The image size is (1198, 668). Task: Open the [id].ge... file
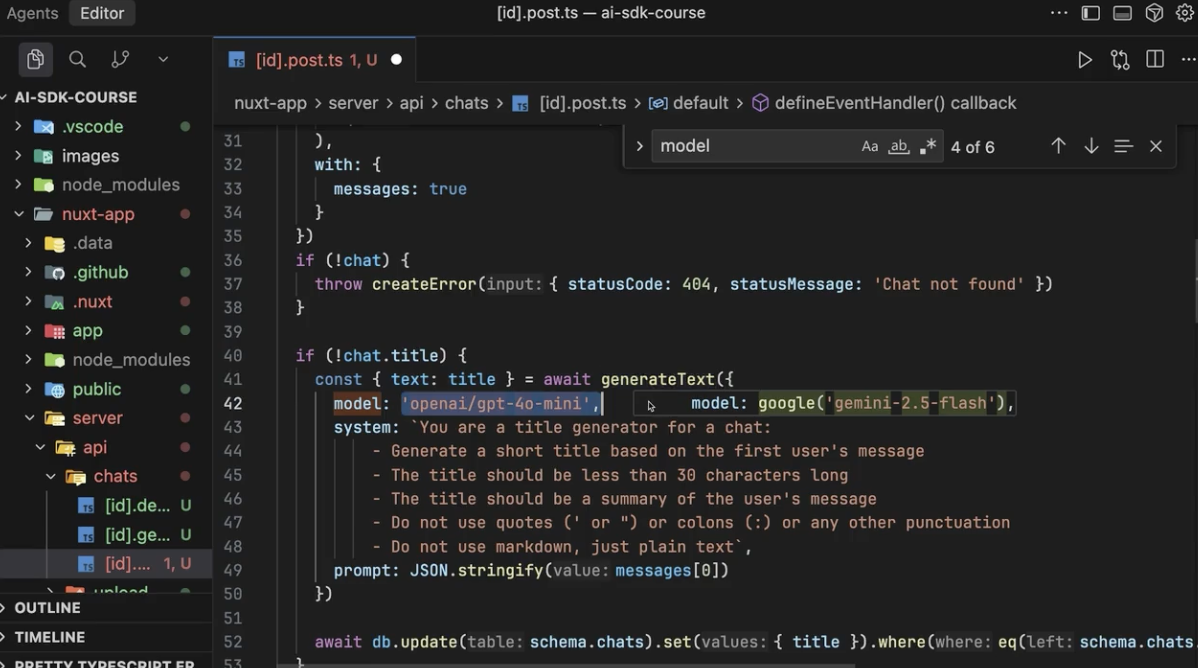[x=138, y=535]
